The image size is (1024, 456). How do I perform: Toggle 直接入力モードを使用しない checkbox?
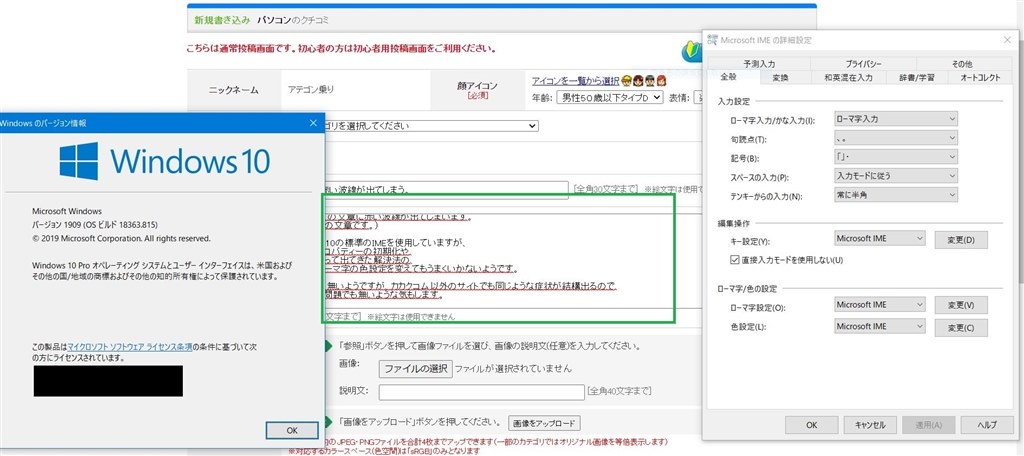coord(734,260)
